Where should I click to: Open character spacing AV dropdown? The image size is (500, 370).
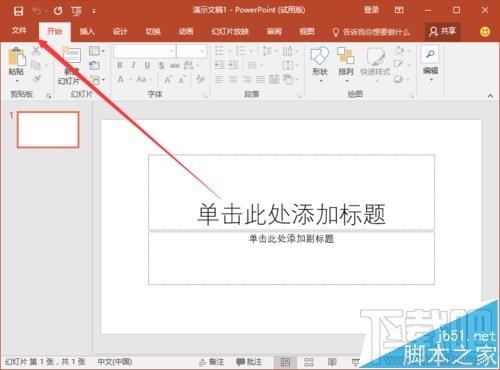point(190,65)
